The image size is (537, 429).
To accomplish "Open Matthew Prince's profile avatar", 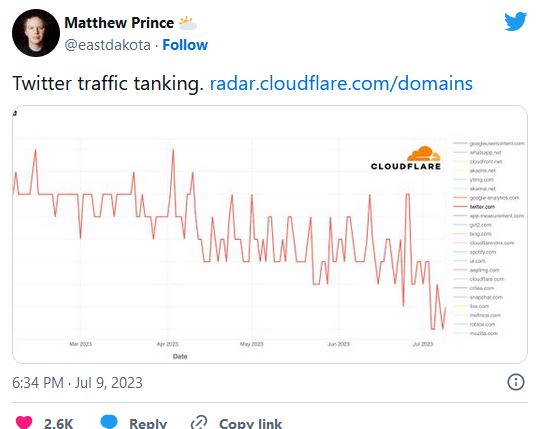I will (x=36, y=33).
